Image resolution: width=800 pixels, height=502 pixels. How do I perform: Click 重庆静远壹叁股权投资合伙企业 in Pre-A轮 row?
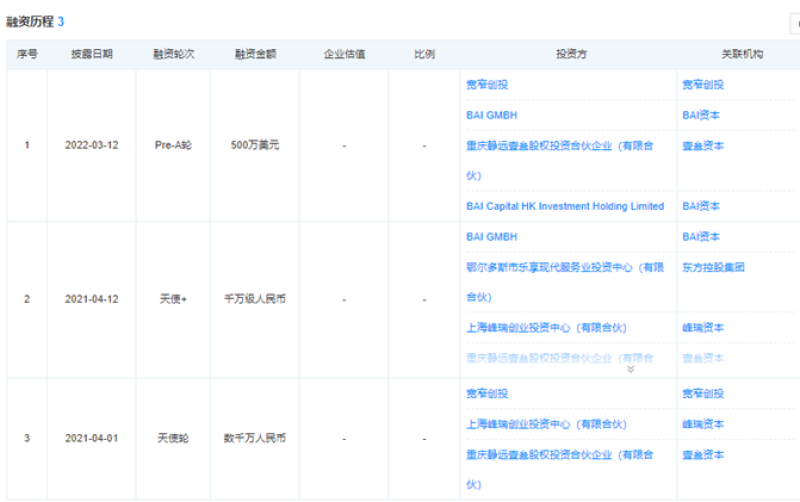click(x=559, y=146)
